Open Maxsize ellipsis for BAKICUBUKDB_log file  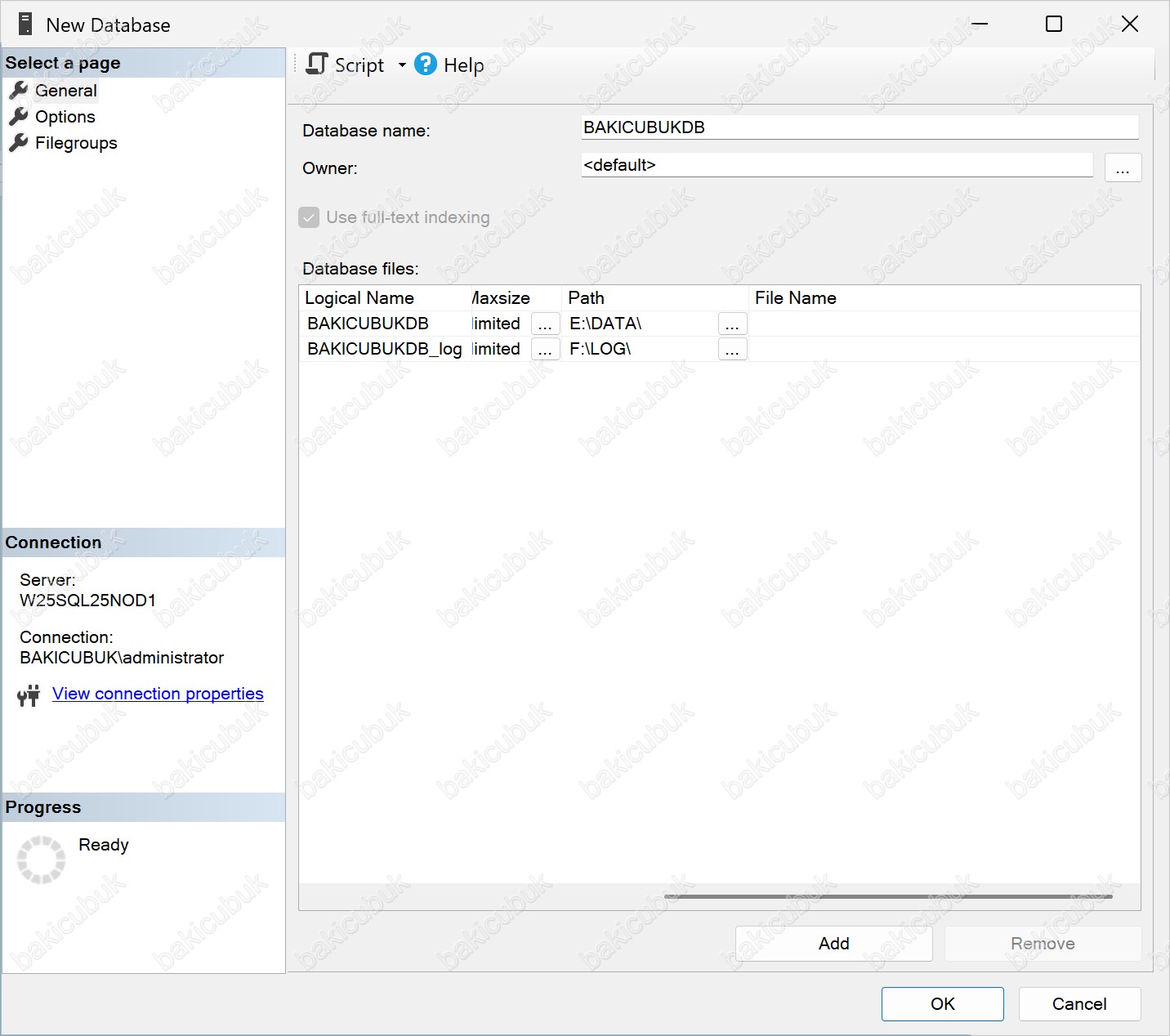coord(545,349)
